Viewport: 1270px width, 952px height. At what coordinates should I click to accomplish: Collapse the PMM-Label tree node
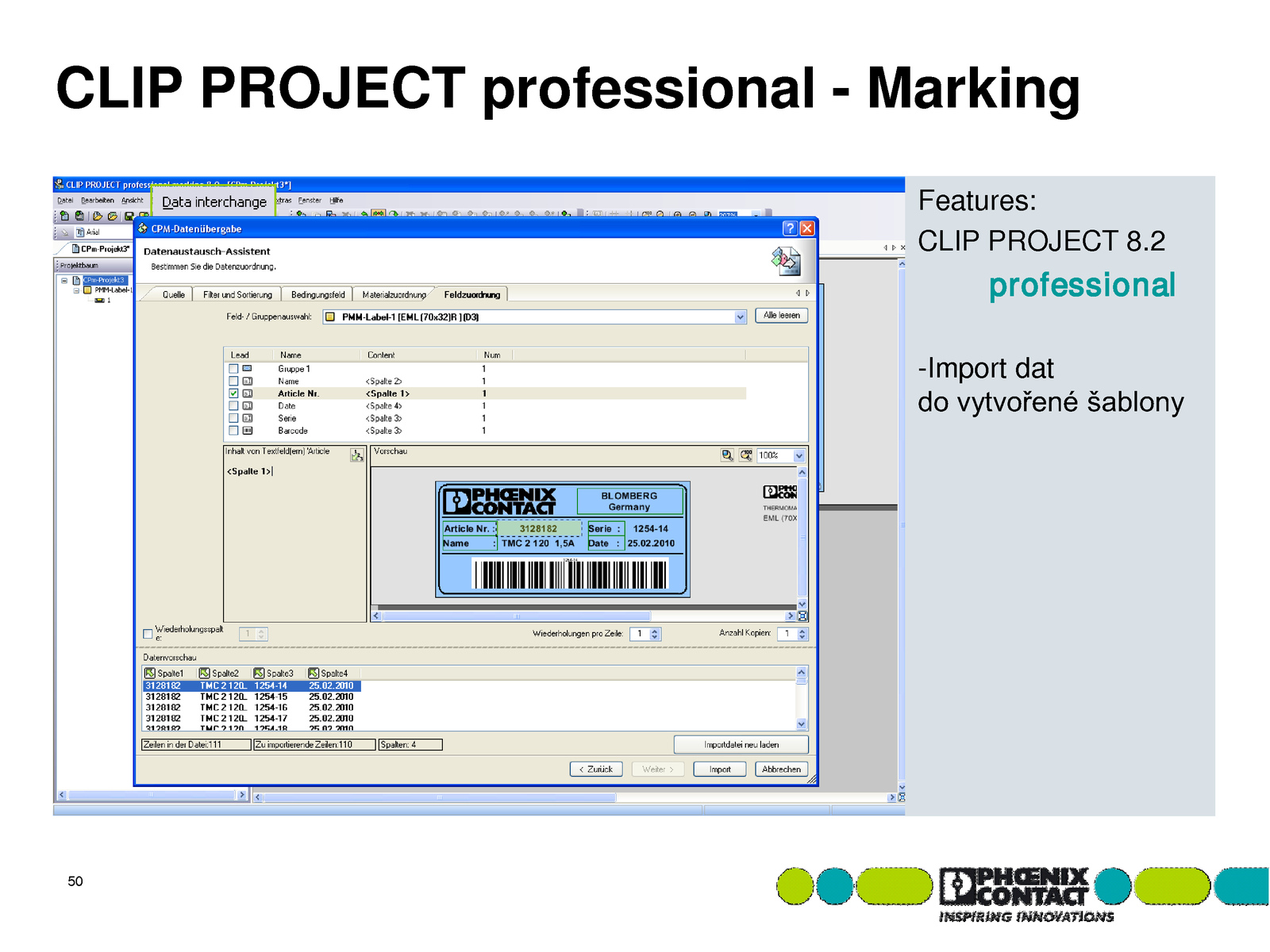pos(76,290)
